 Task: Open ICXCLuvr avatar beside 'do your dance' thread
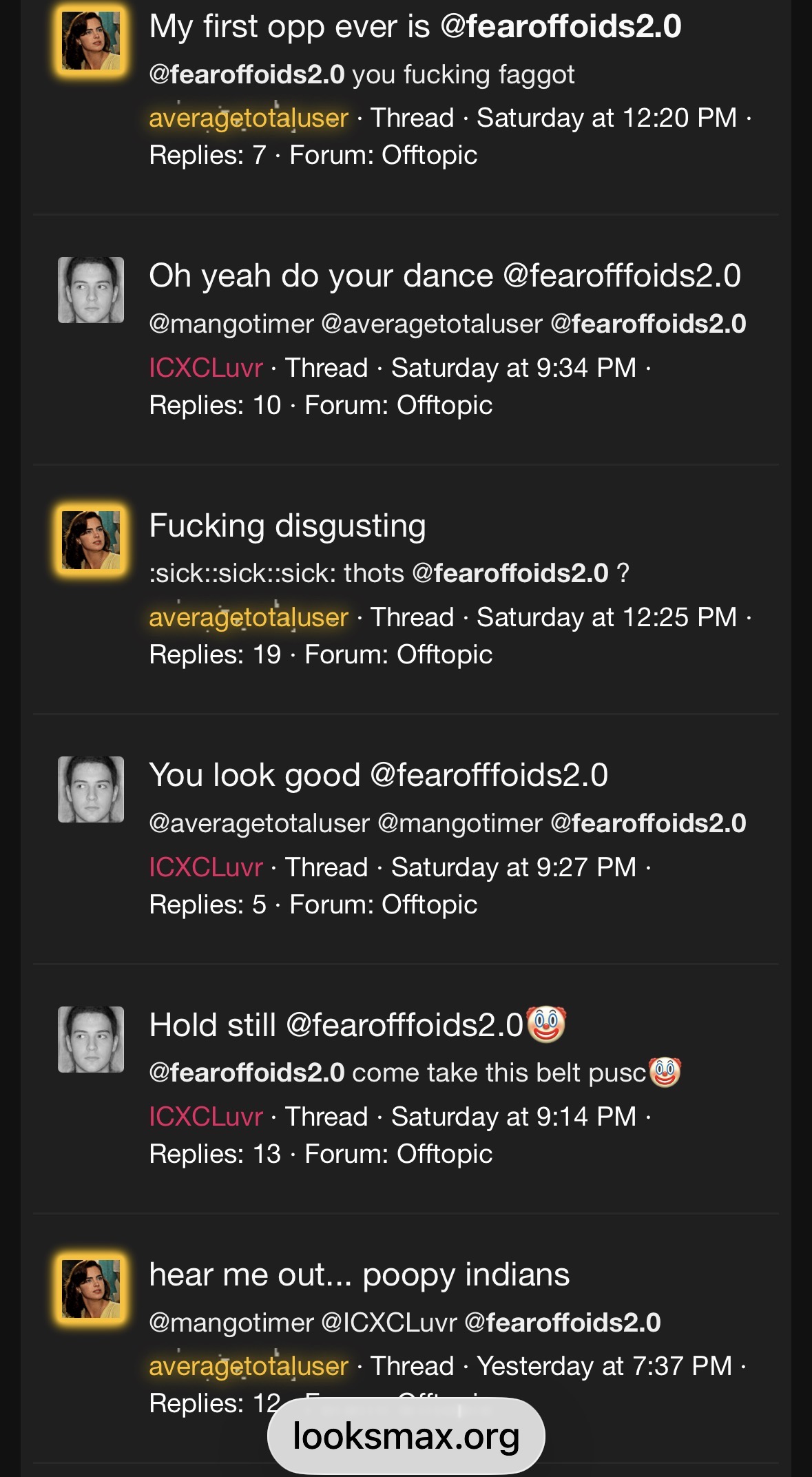[x=91, y=290]
